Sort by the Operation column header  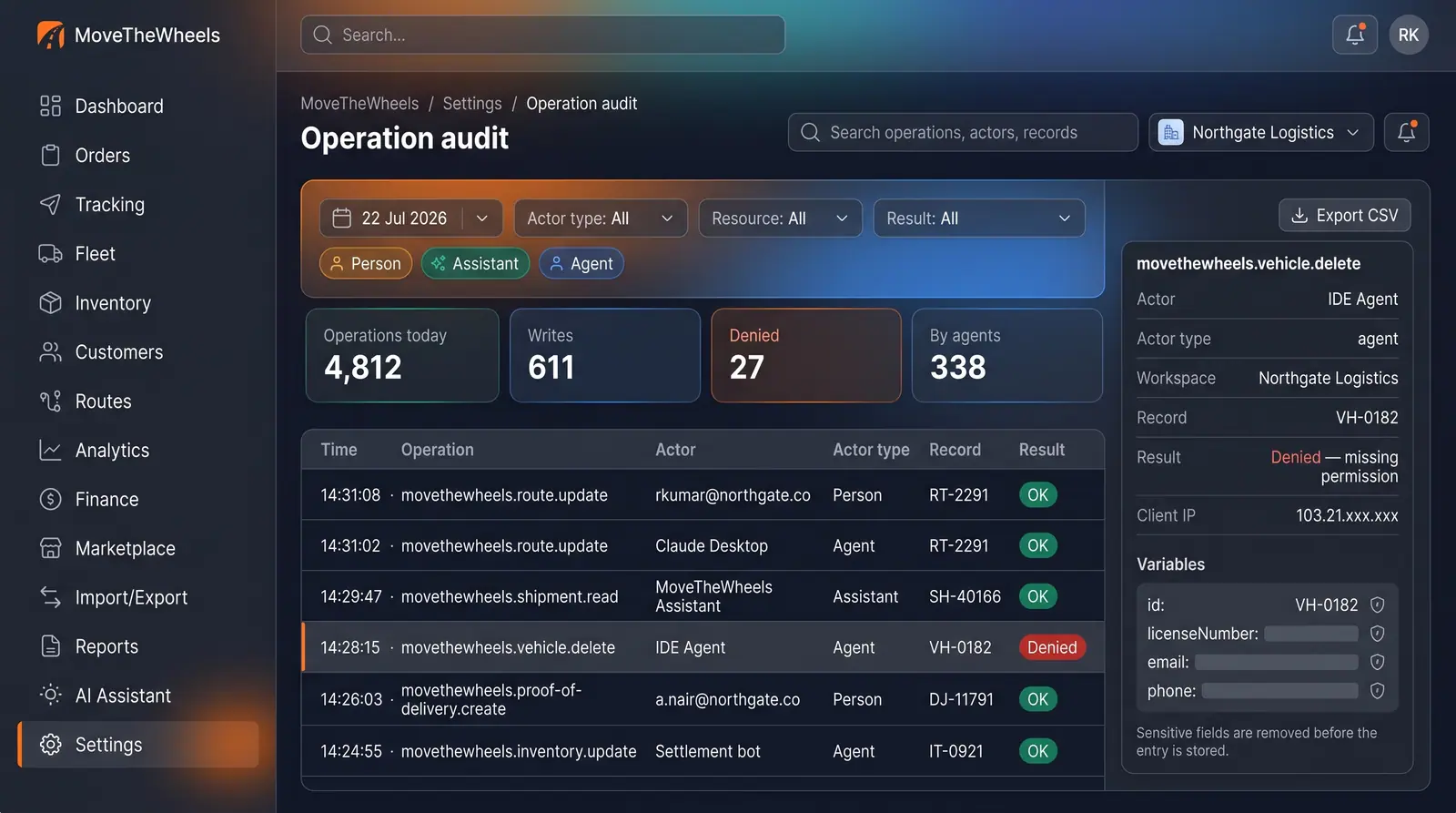point(438,450)
